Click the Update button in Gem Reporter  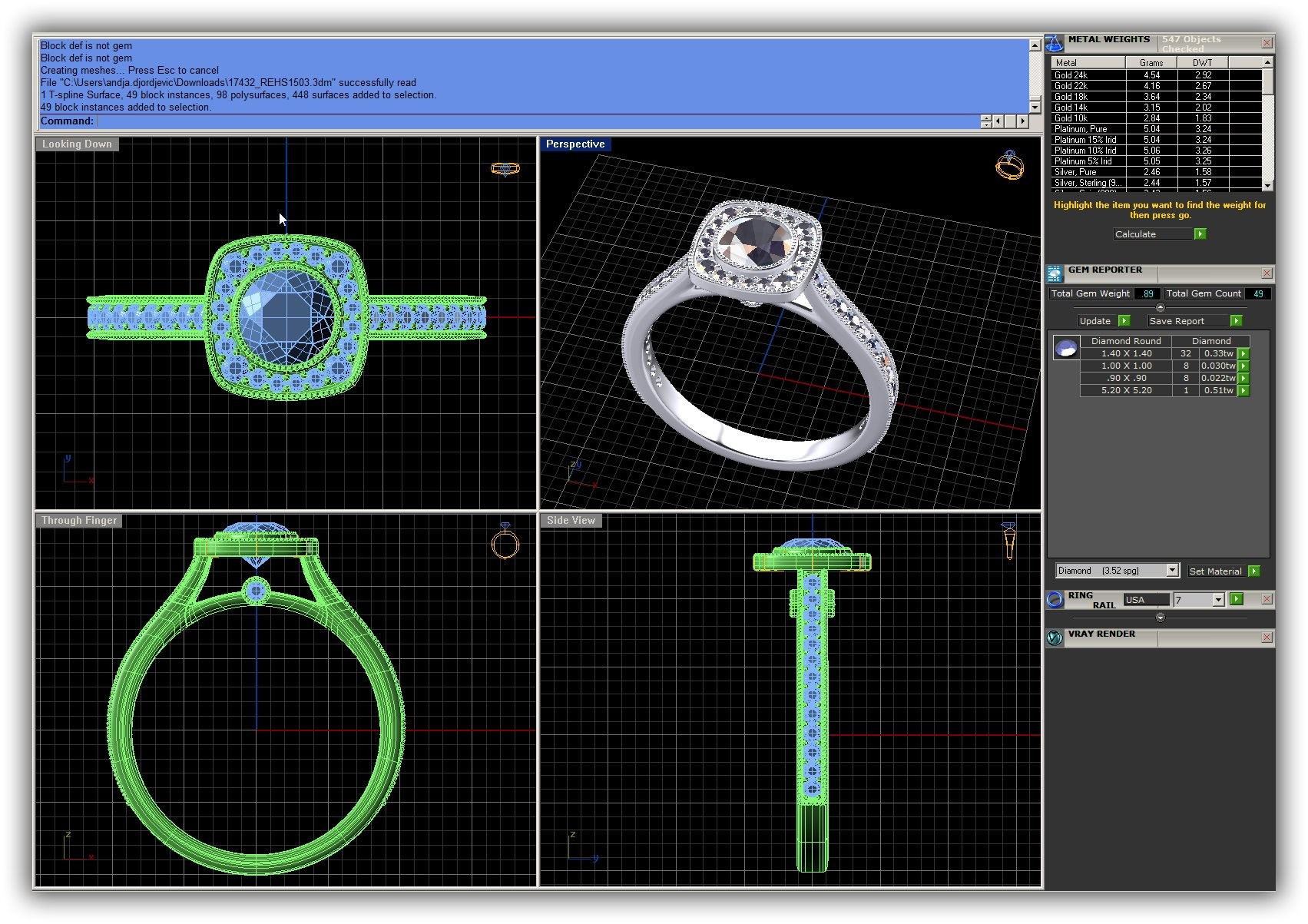1095,321
